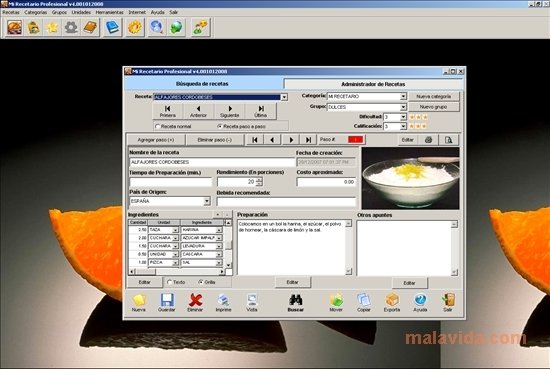Search recipes with the Buscar binoculars

click(x=296, y=303)
